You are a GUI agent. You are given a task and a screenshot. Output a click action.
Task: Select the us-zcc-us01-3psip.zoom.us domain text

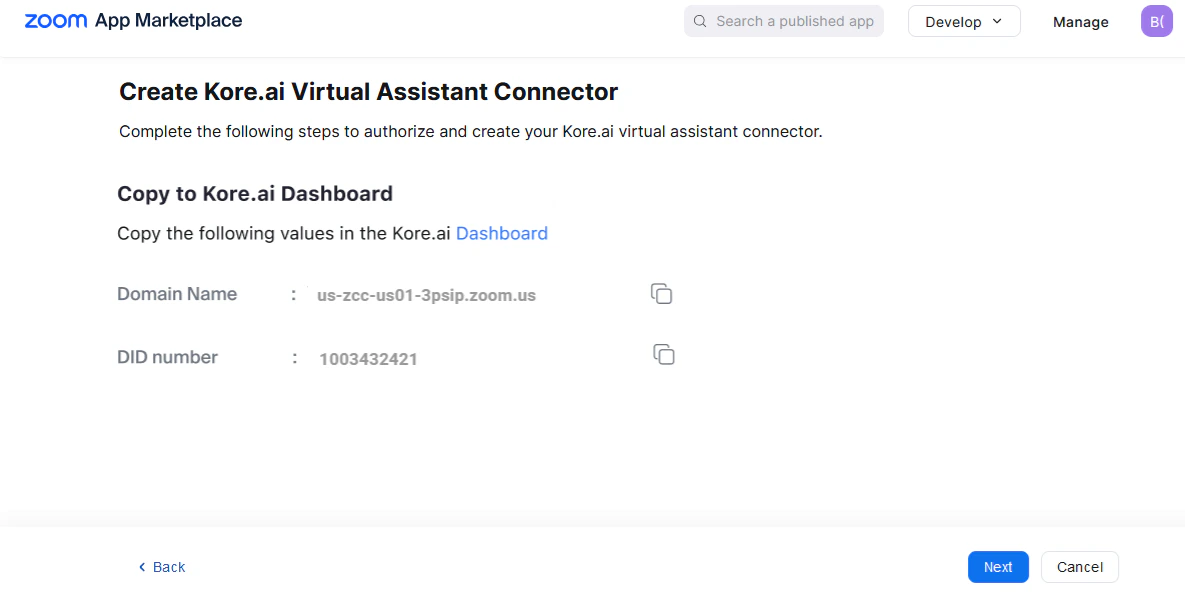[x=426, y=294]
